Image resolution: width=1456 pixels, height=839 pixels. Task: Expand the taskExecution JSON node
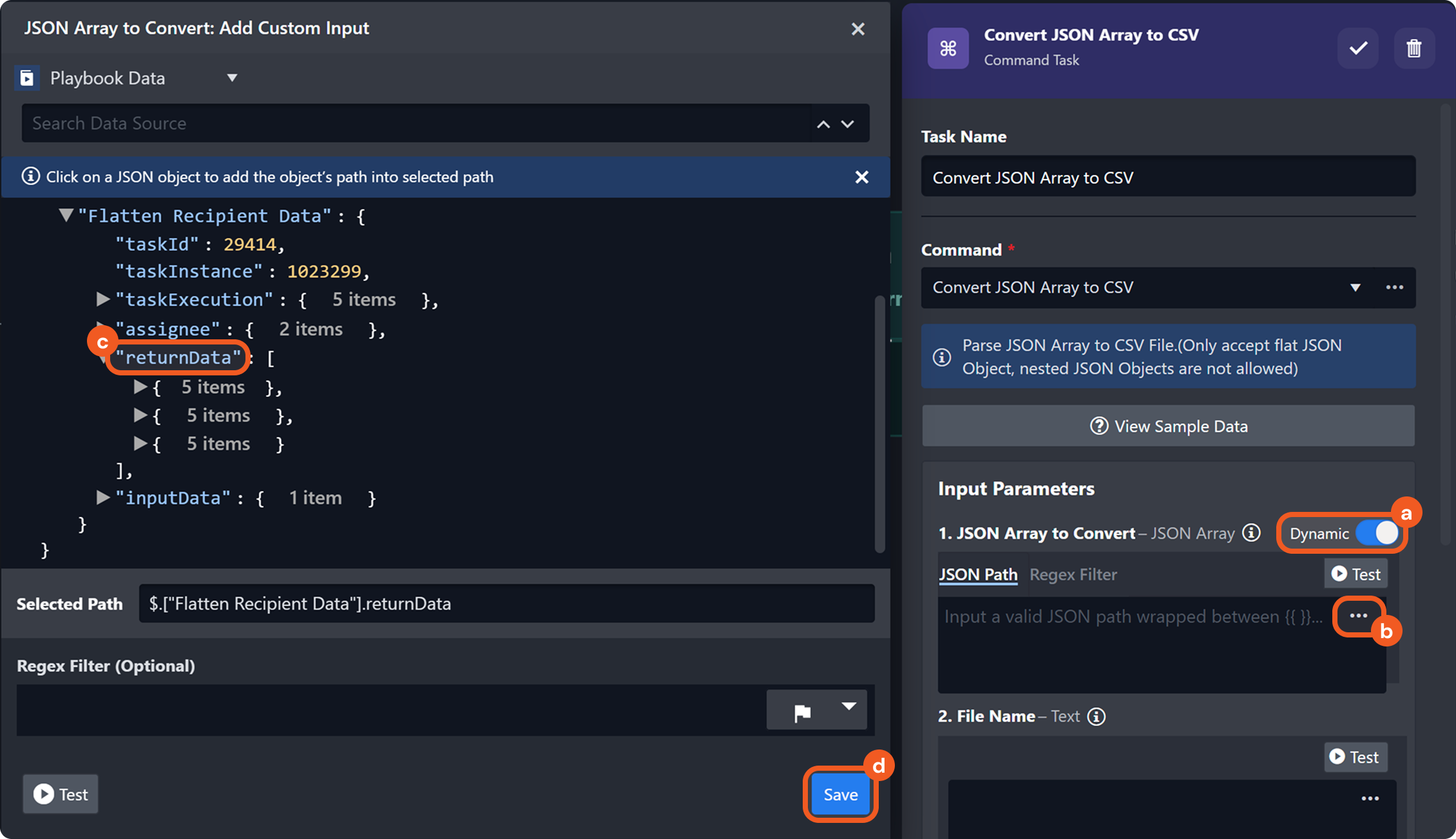point(102,299)
